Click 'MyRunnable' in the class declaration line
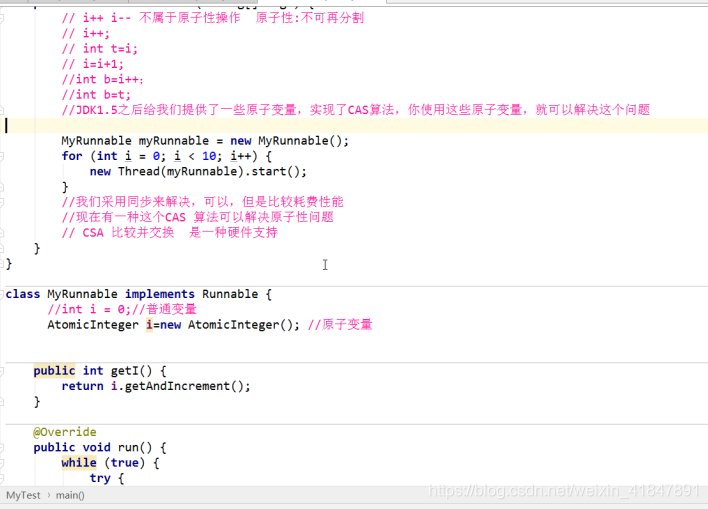This screenshot has width=708, height=509. pos(82,294)
